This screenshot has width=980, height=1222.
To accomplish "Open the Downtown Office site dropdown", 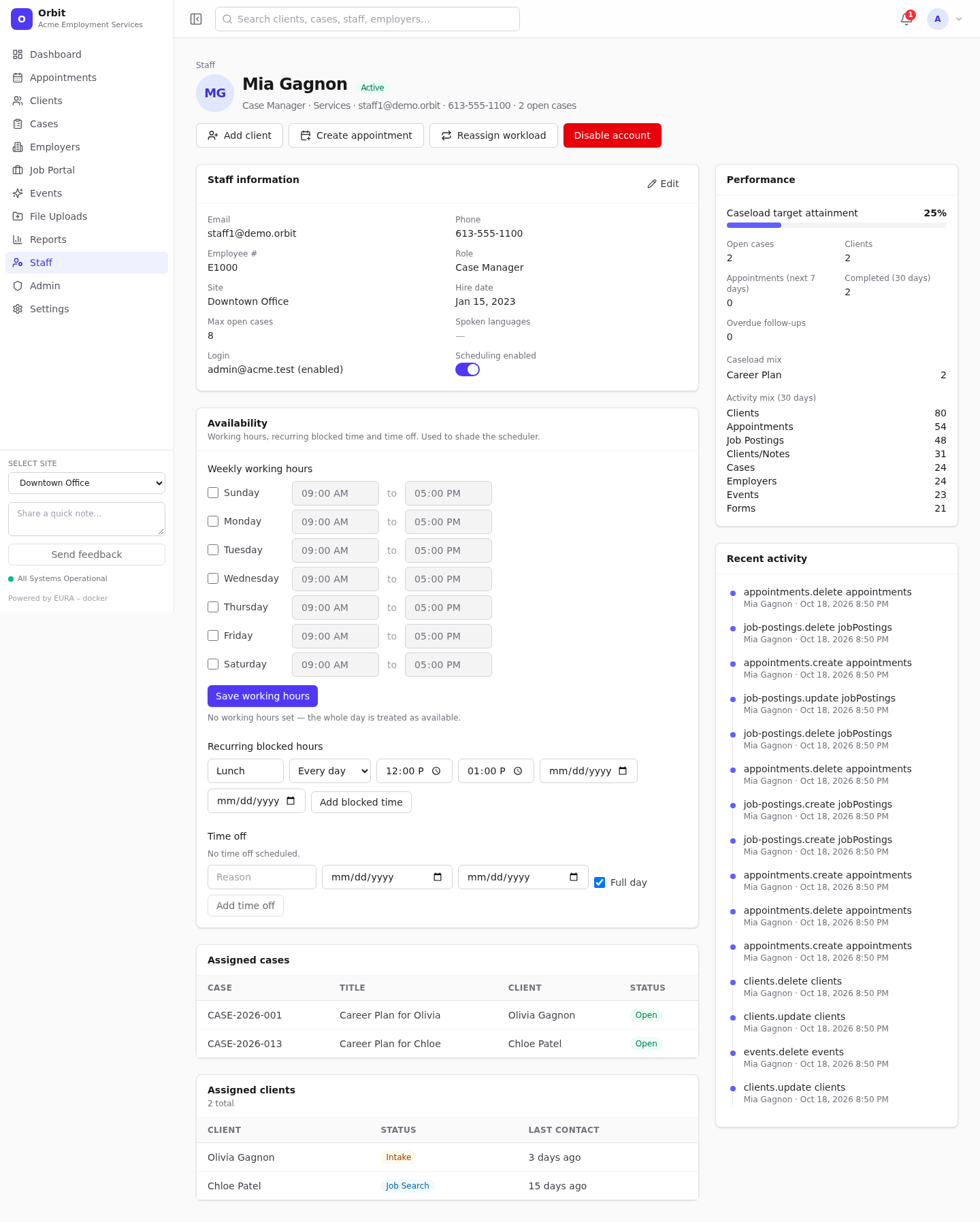I will (x=86, y=483).
